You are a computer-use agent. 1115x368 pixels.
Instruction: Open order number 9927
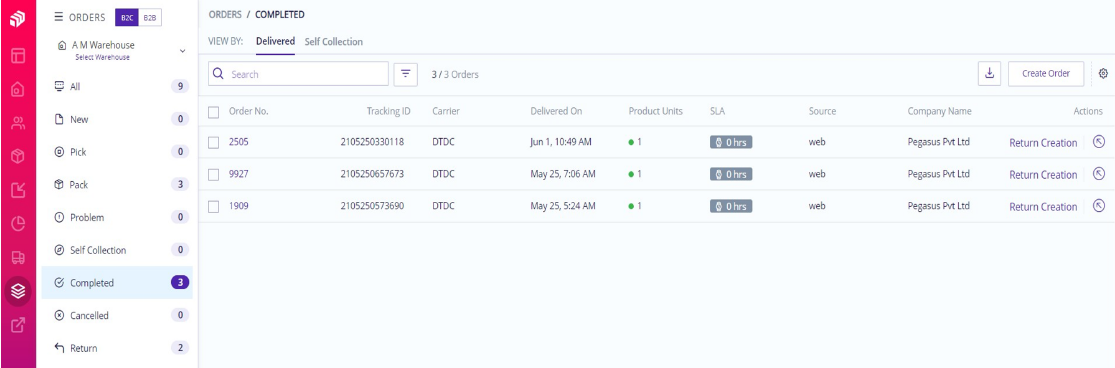click(x=239, y=174)
